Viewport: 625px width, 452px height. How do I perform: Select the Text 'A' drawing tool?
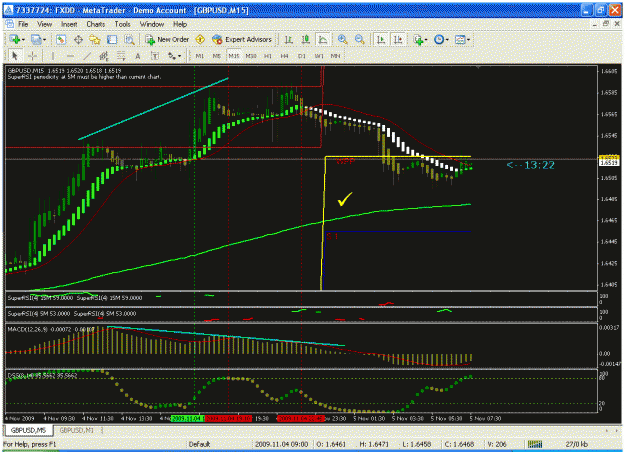(138, 56)
